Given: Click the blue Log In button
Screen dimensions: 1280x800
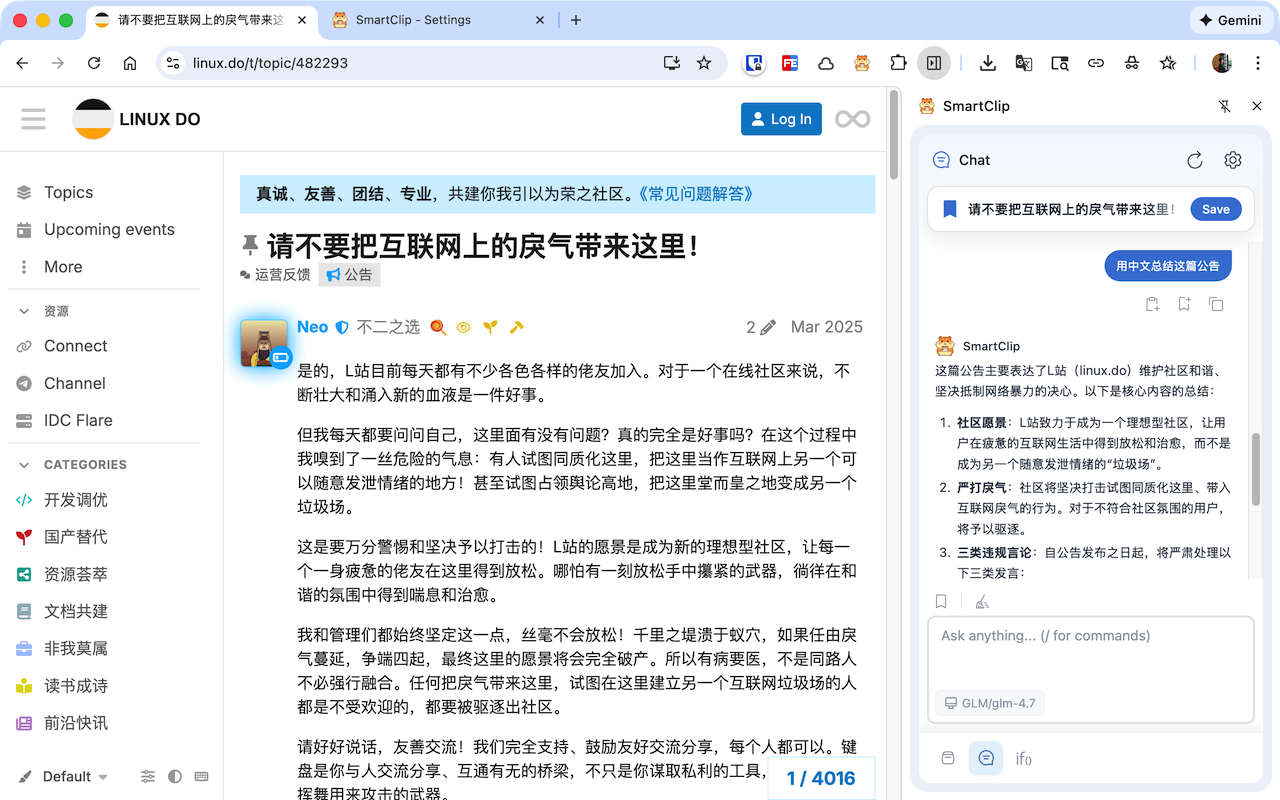Looking at the screenshot, I should point(781,119).
